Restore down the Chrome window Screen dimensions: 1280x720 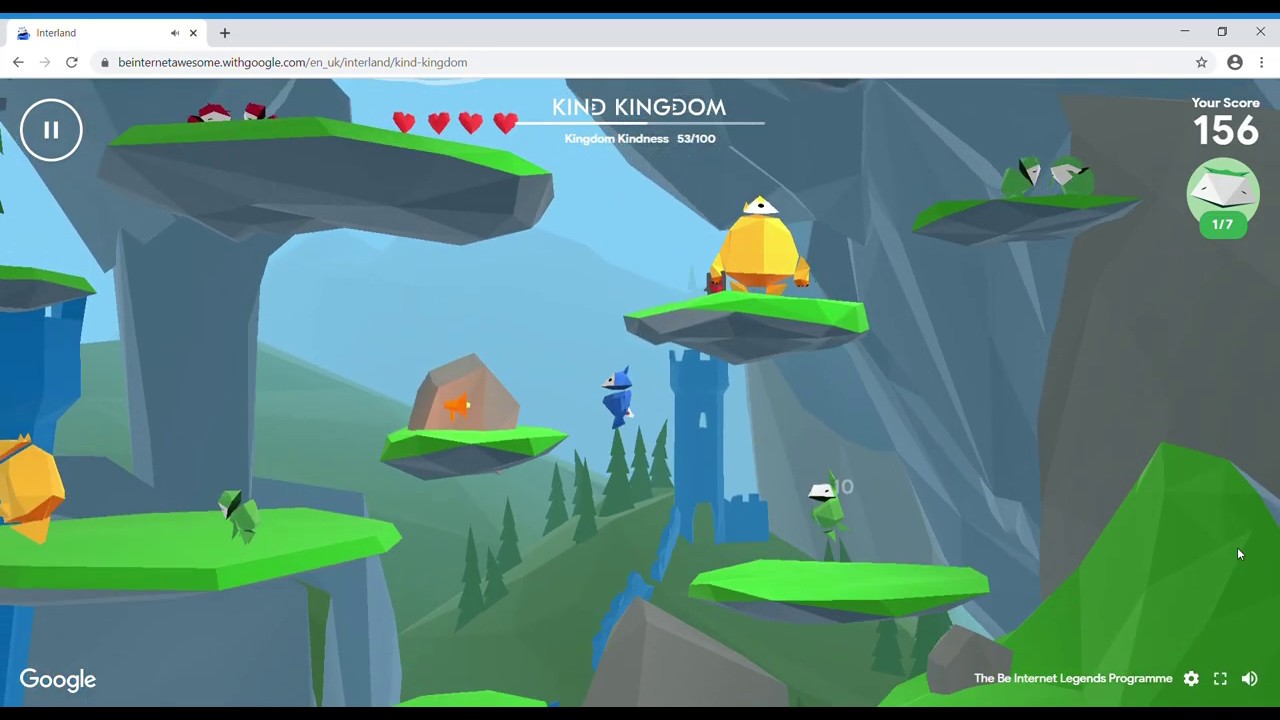pyautogui.click(x=1222, y=32)
